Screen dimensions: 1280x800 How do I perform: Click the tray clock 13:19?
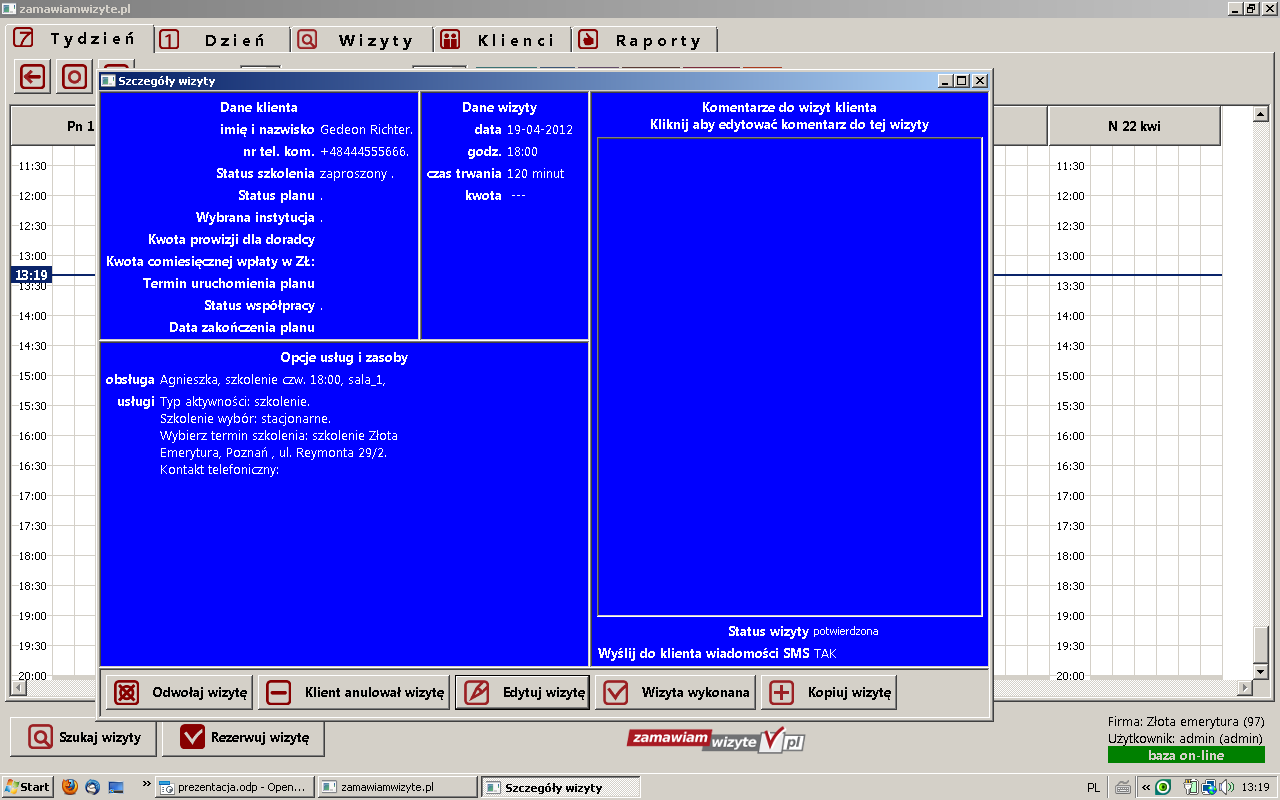click(1255, 787)
